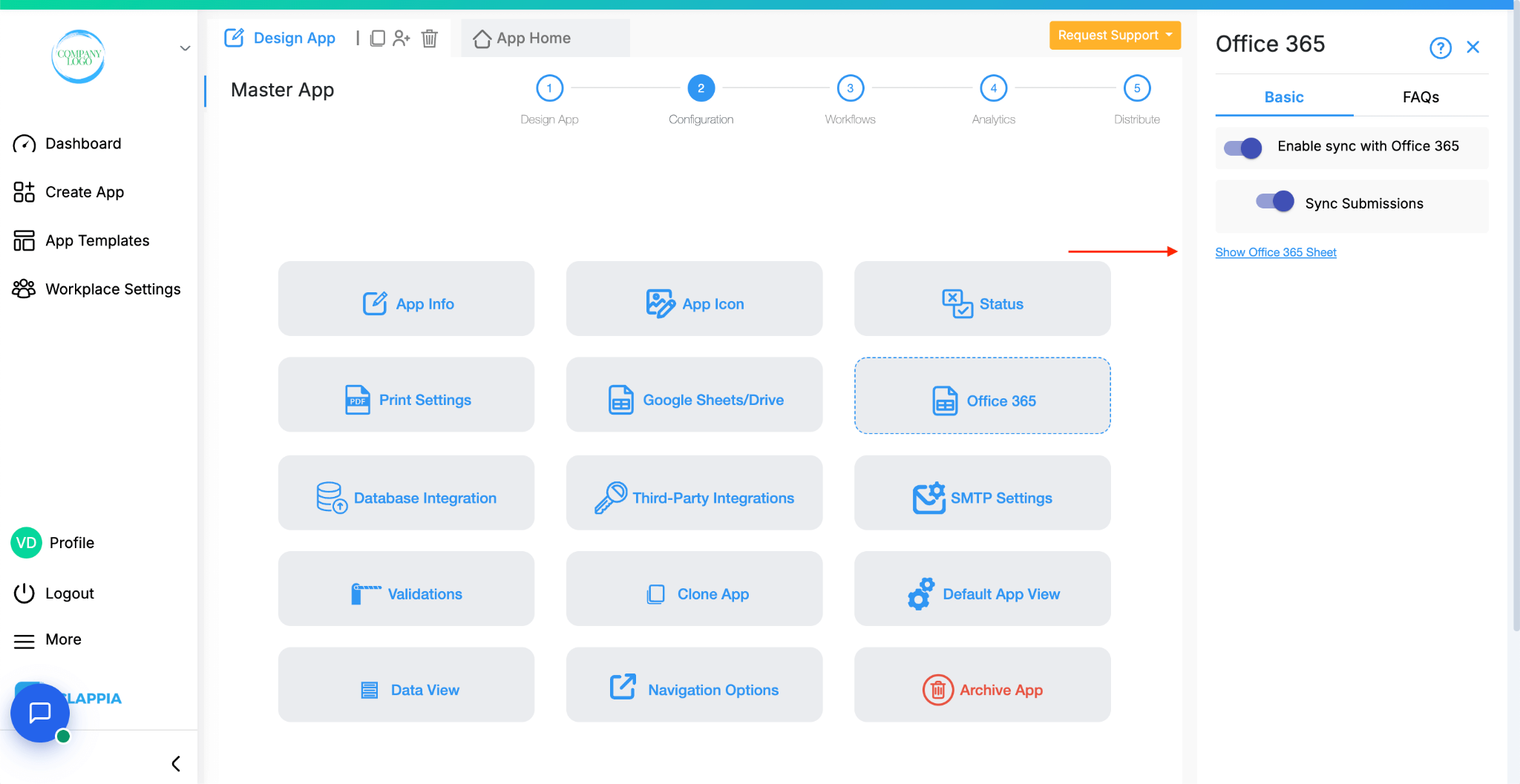Go to step 2 Configuration
The width and height of the screenshot is (1520, 784).
pos(701,88)
